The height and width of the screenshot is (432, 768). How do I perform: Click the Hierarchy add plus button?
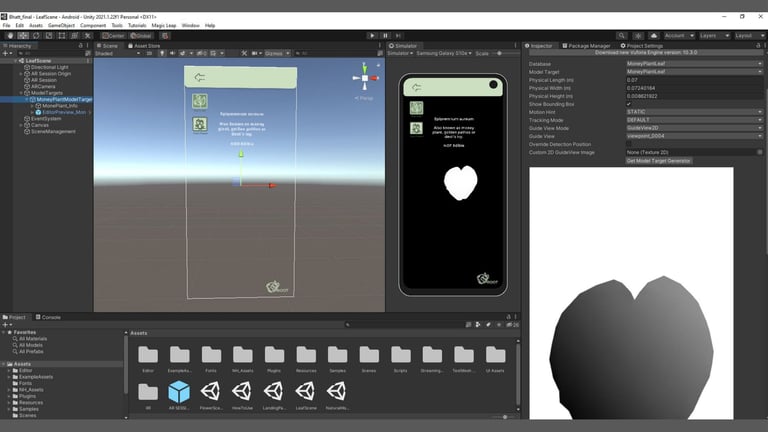pyautogui.click(x=5, y=53)
